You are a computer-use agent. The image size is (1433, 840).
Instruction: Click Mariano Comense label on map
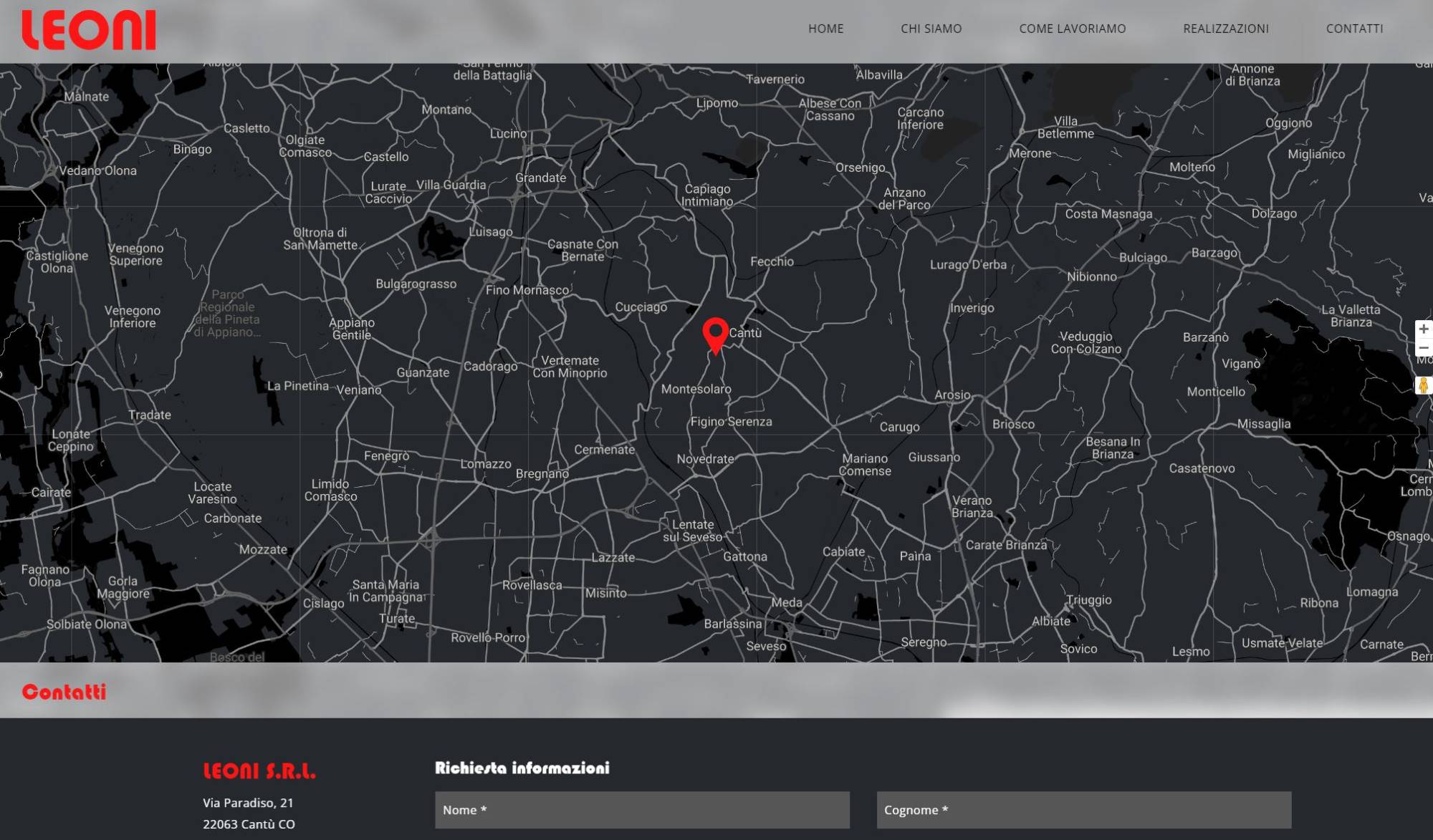pyautogui.click(x=866, y=465)
